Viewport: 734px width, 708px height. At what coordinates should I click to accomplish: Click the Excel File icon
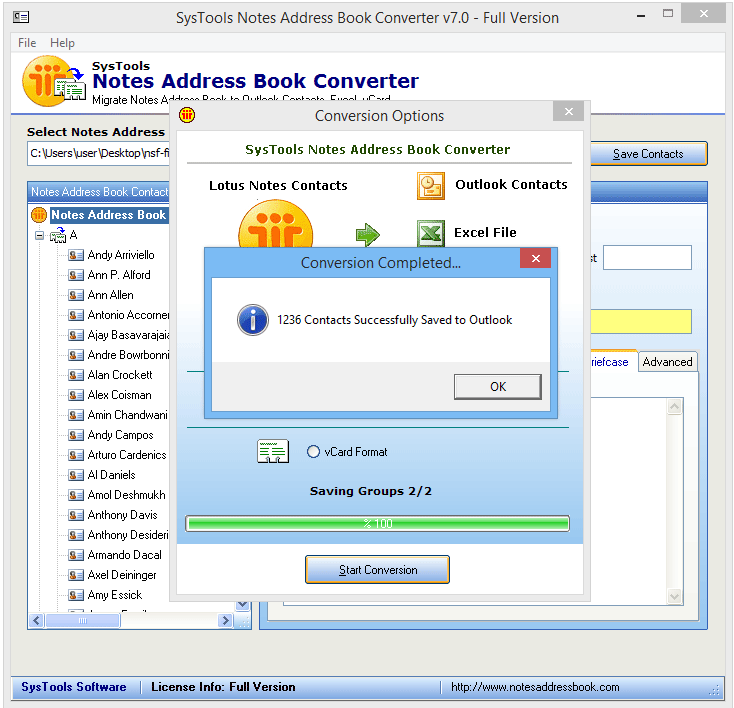[x=430, y=234]
